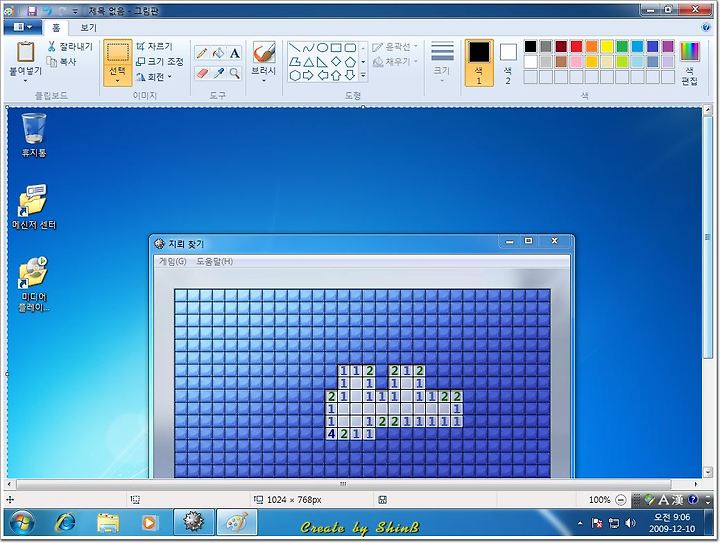
Task: Select the Color picker eyedropper tool
Action: (218, 73)
